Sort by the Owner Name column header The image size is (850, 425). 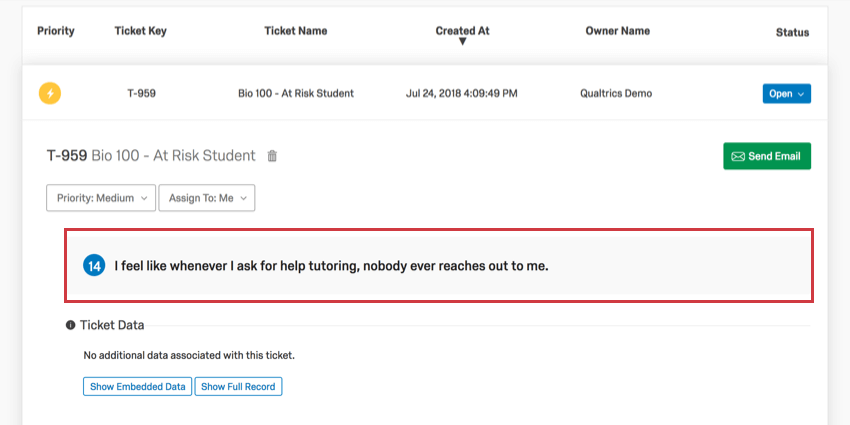pos(617,31)
